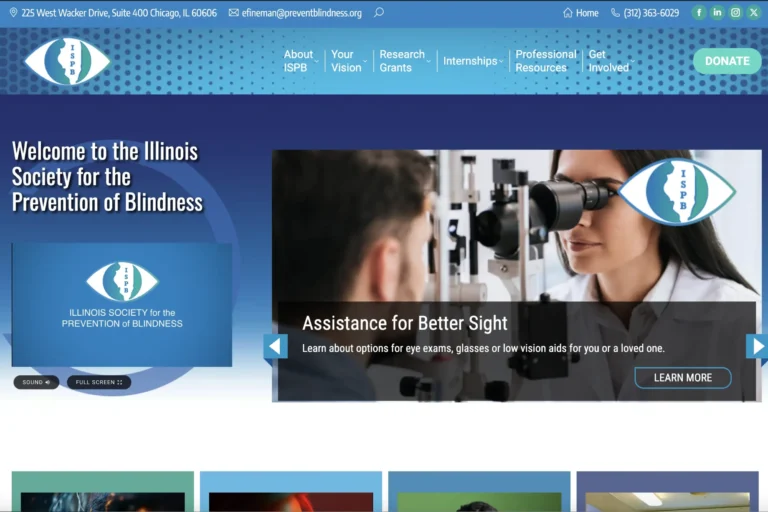Click the phone handset icon
The image size is (768, 512).
(615, 13)
